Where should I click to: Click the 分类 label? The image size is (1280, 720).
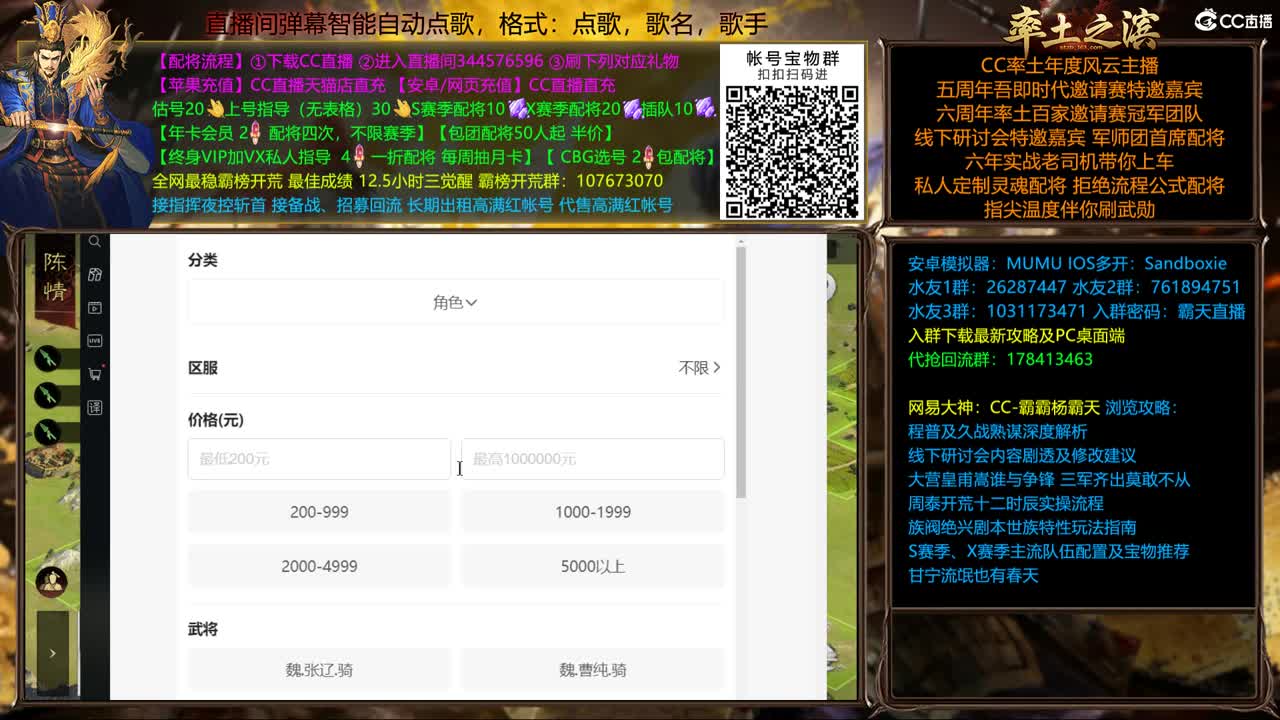203,260
